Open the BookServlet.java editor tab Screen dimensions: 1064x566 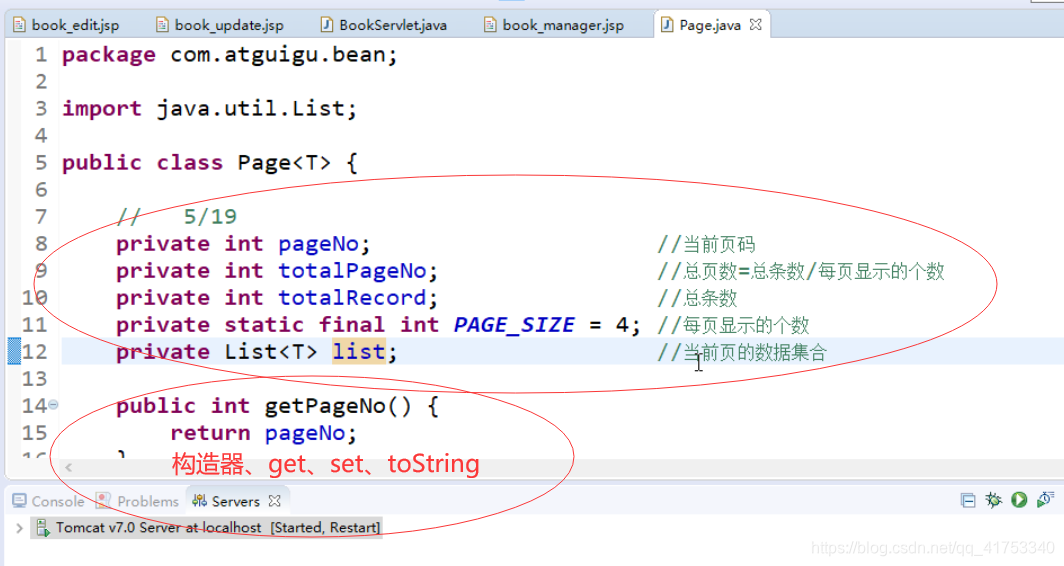pyautogui.click(x=384, y=25)
